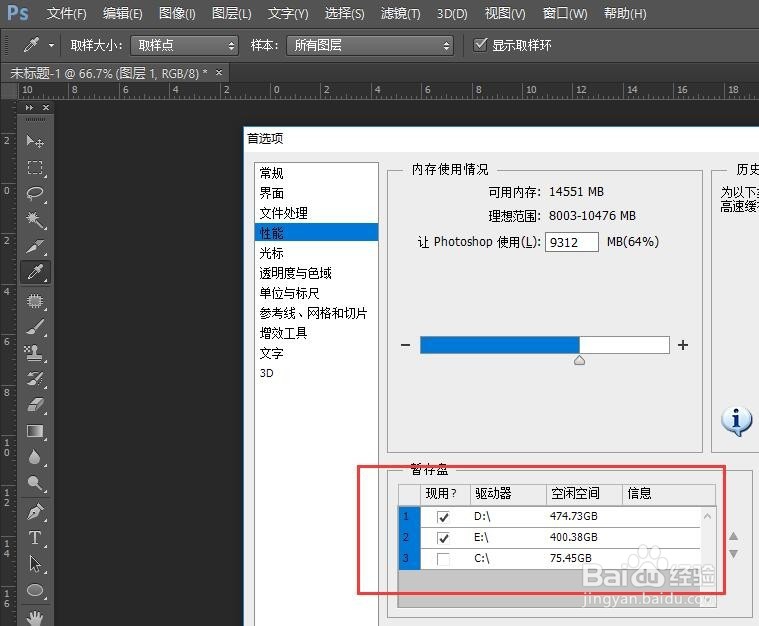
Task: Select the Dodge tool
Action: [35, 483]
